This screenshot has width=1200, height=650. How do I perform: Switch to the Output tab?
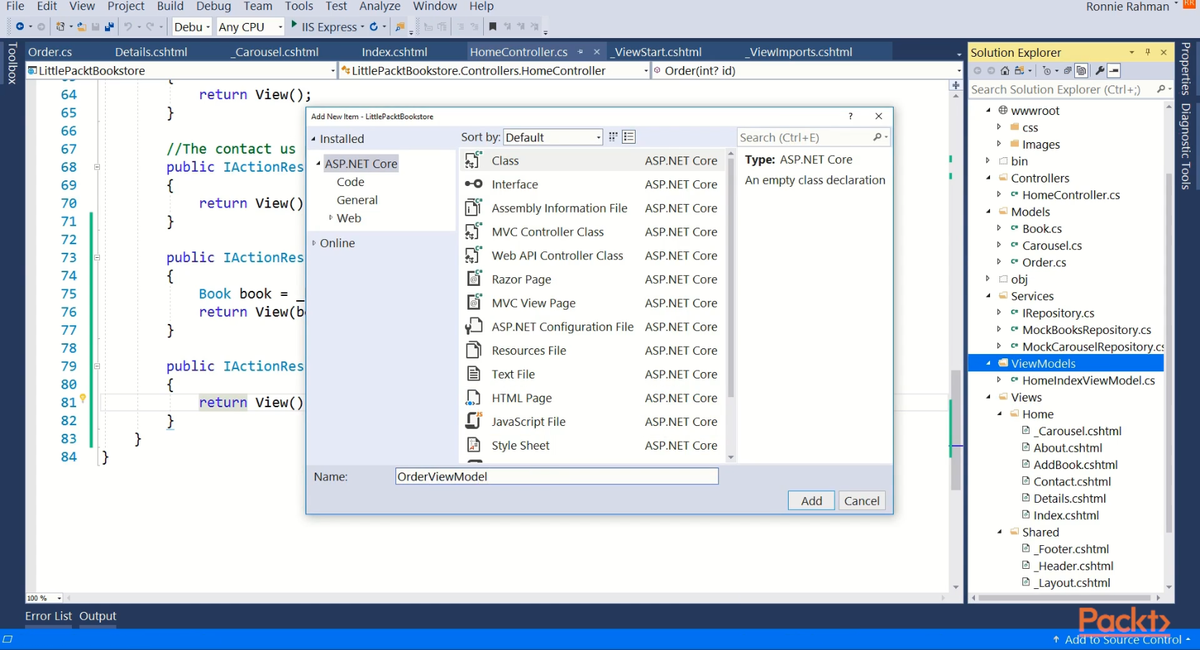point(98,616)
